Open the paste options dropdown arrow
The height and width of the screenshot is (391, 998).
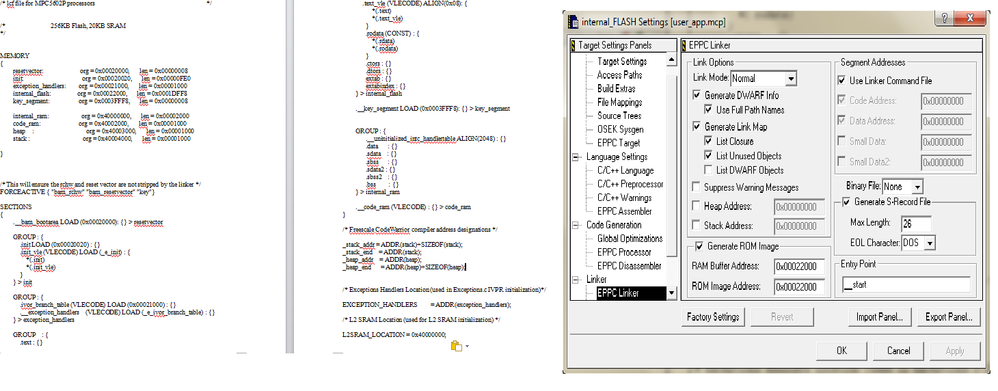(x=467, y=346)
